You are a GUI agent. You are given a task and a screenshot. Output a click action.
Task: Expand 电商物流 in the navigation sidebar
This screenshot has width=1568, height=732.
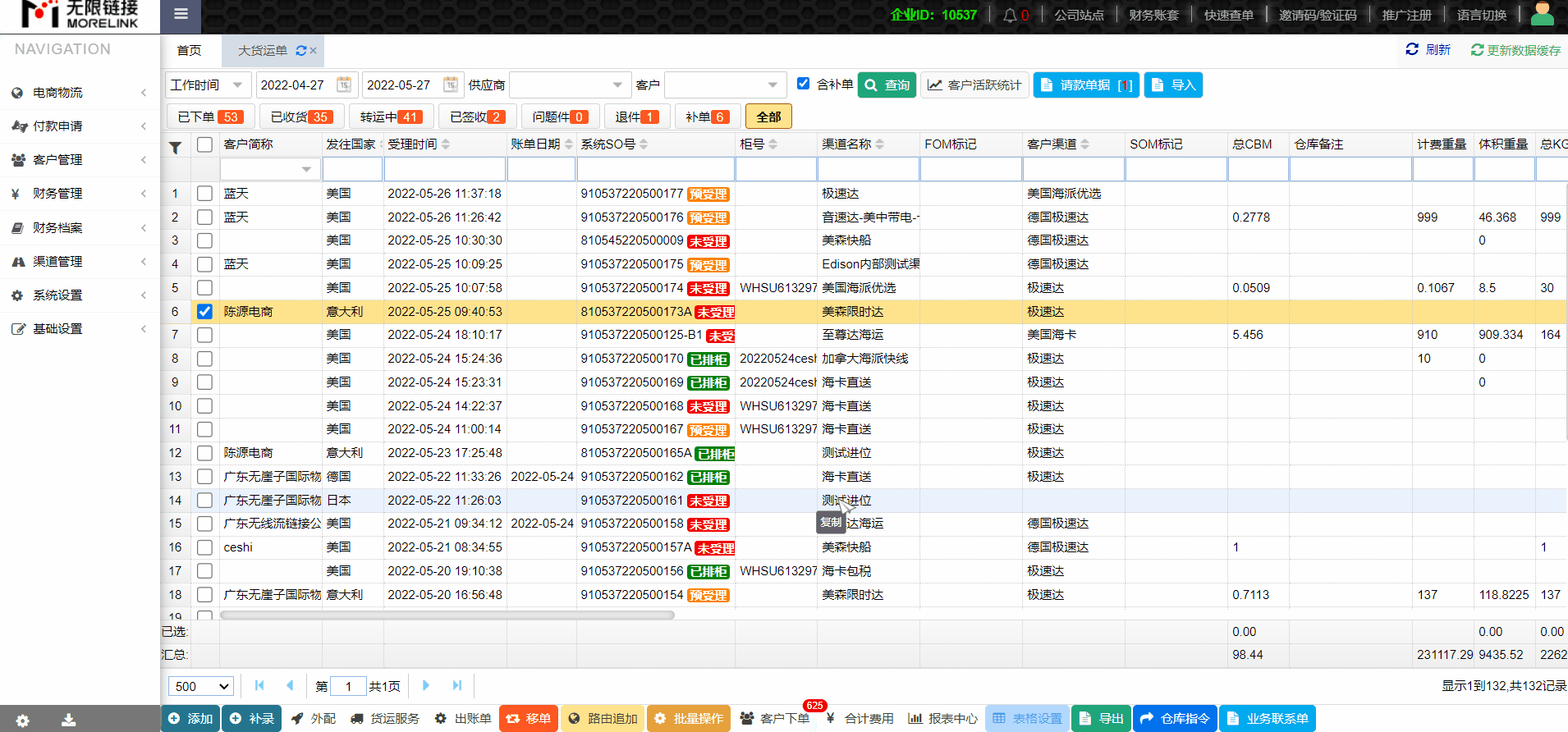click(80, 93)
